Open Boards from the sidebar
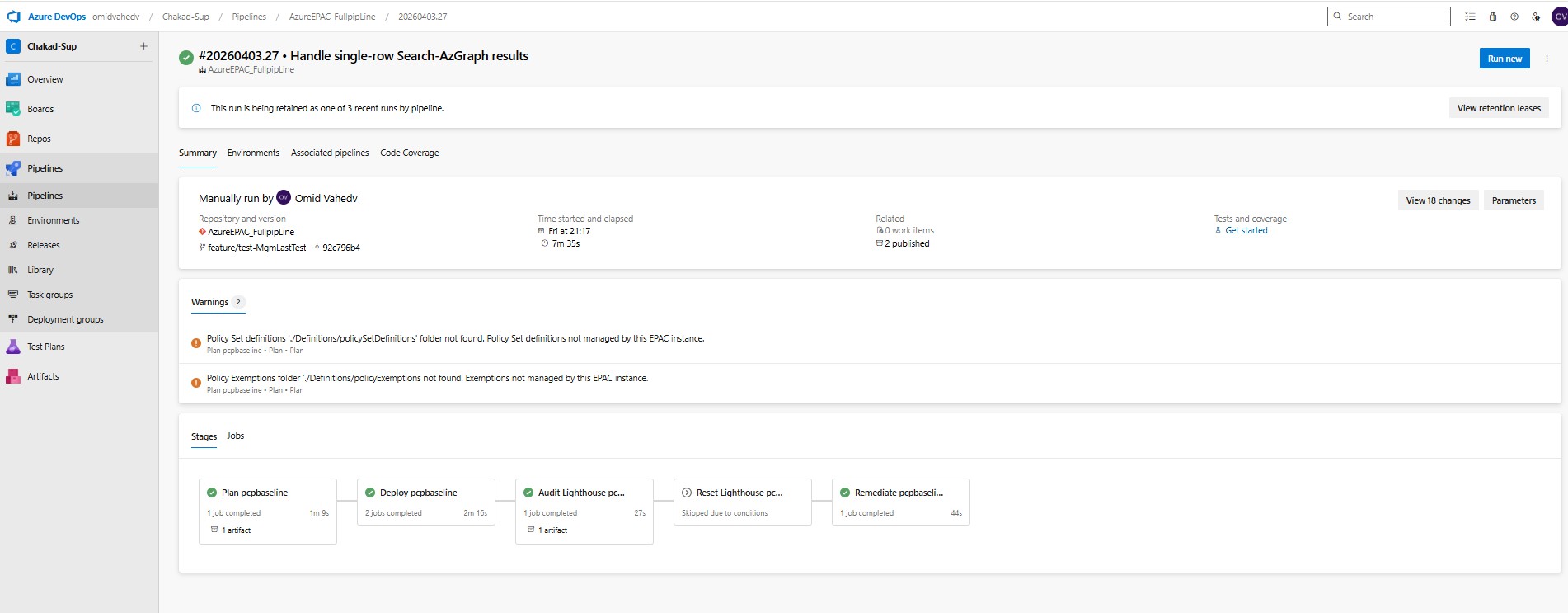This screenshot has height=613, width=1568. [x=40, y=109]
